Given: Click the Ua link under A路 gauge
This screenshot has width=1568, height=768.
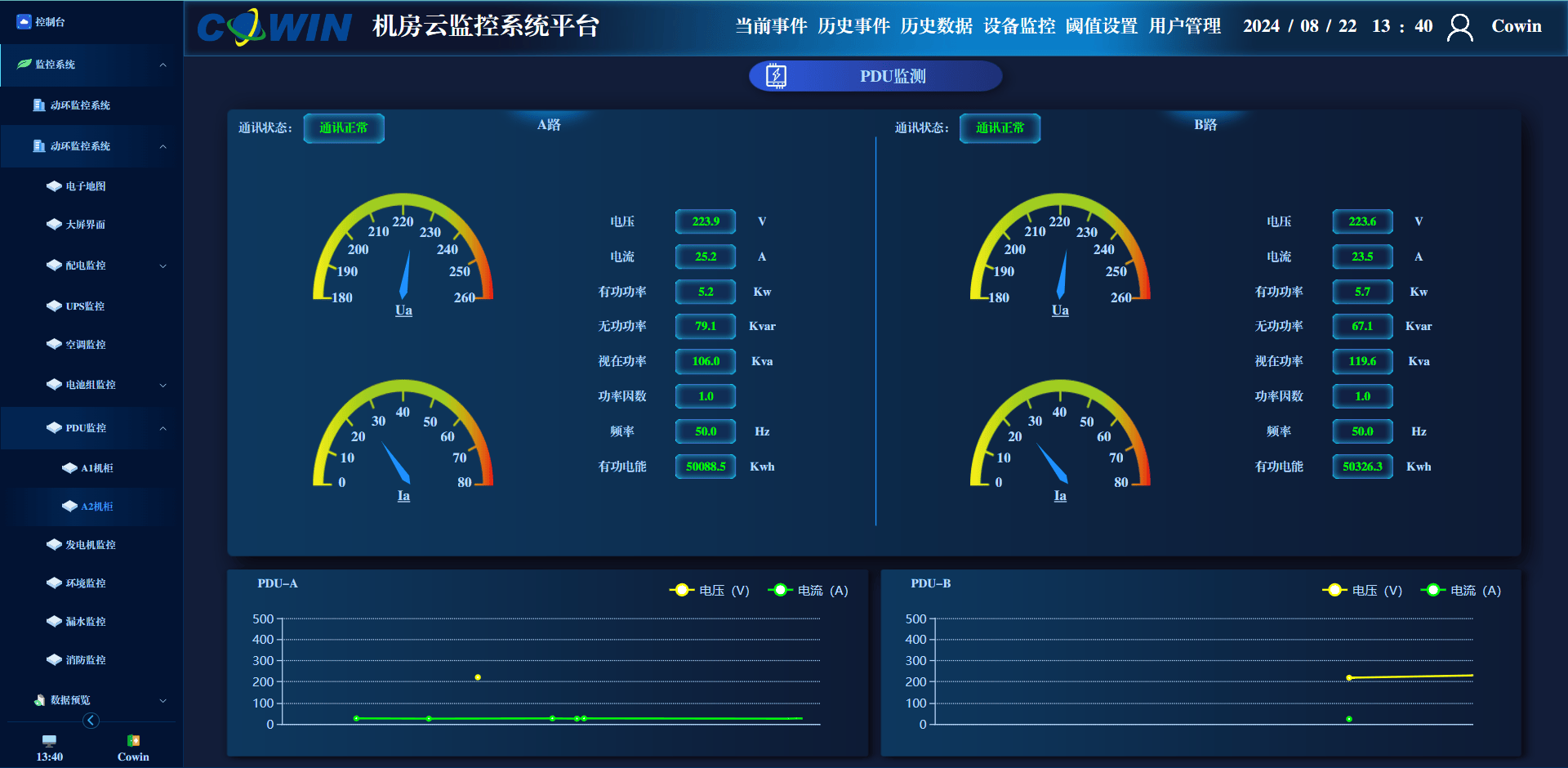Looking at the screenshot, I should pos(403,310).
